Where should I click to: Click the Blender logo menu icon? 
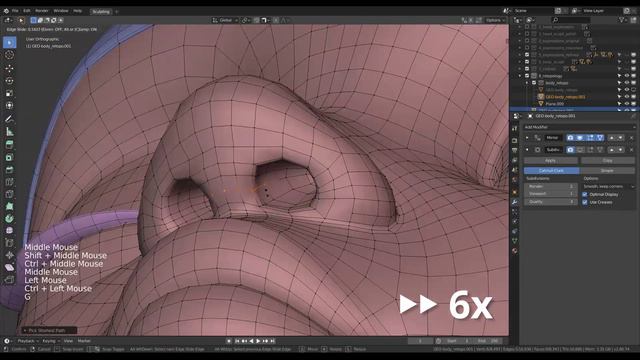(x=6, y=11)
